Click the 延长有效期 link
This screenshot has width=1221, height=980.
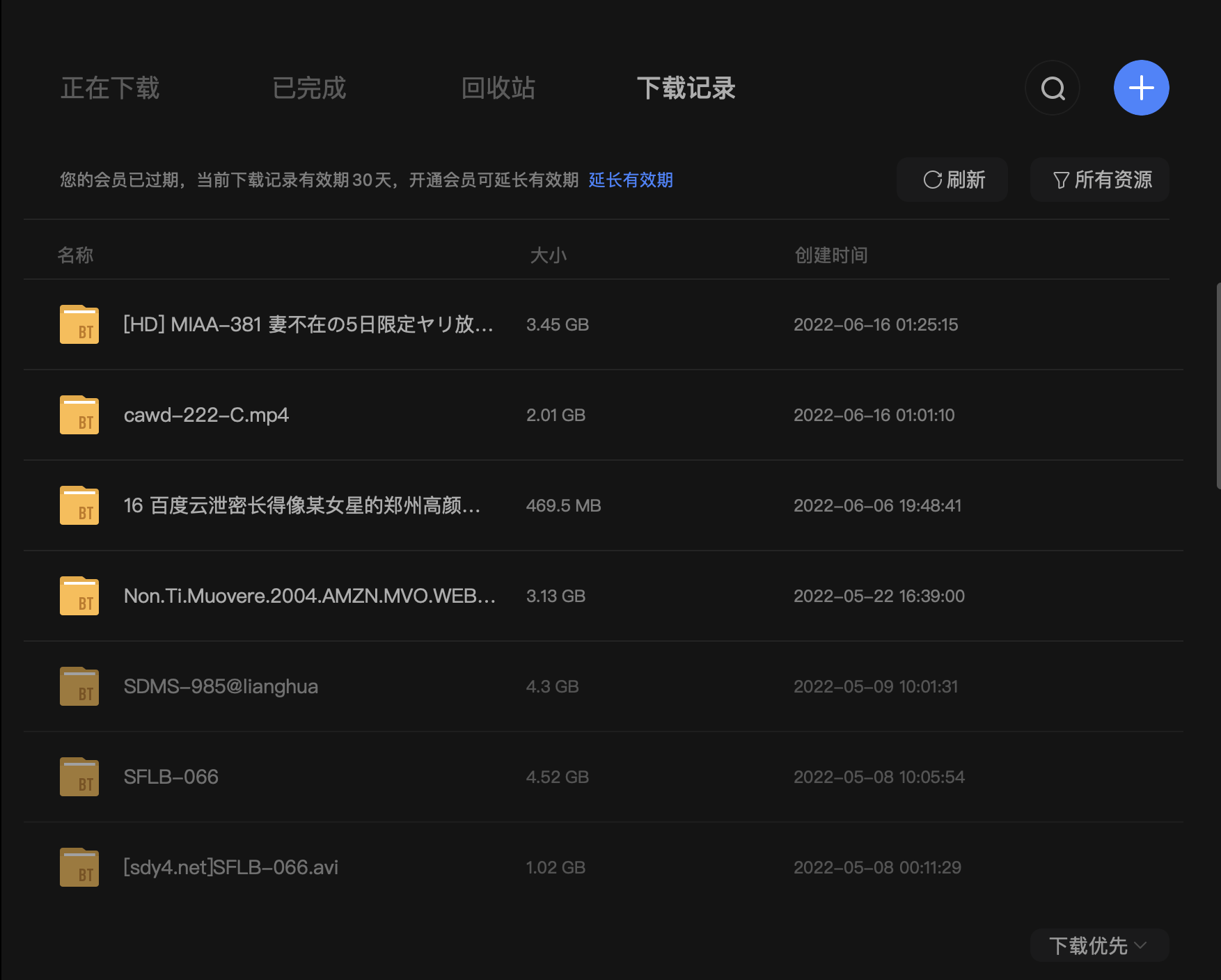point(630,180)
